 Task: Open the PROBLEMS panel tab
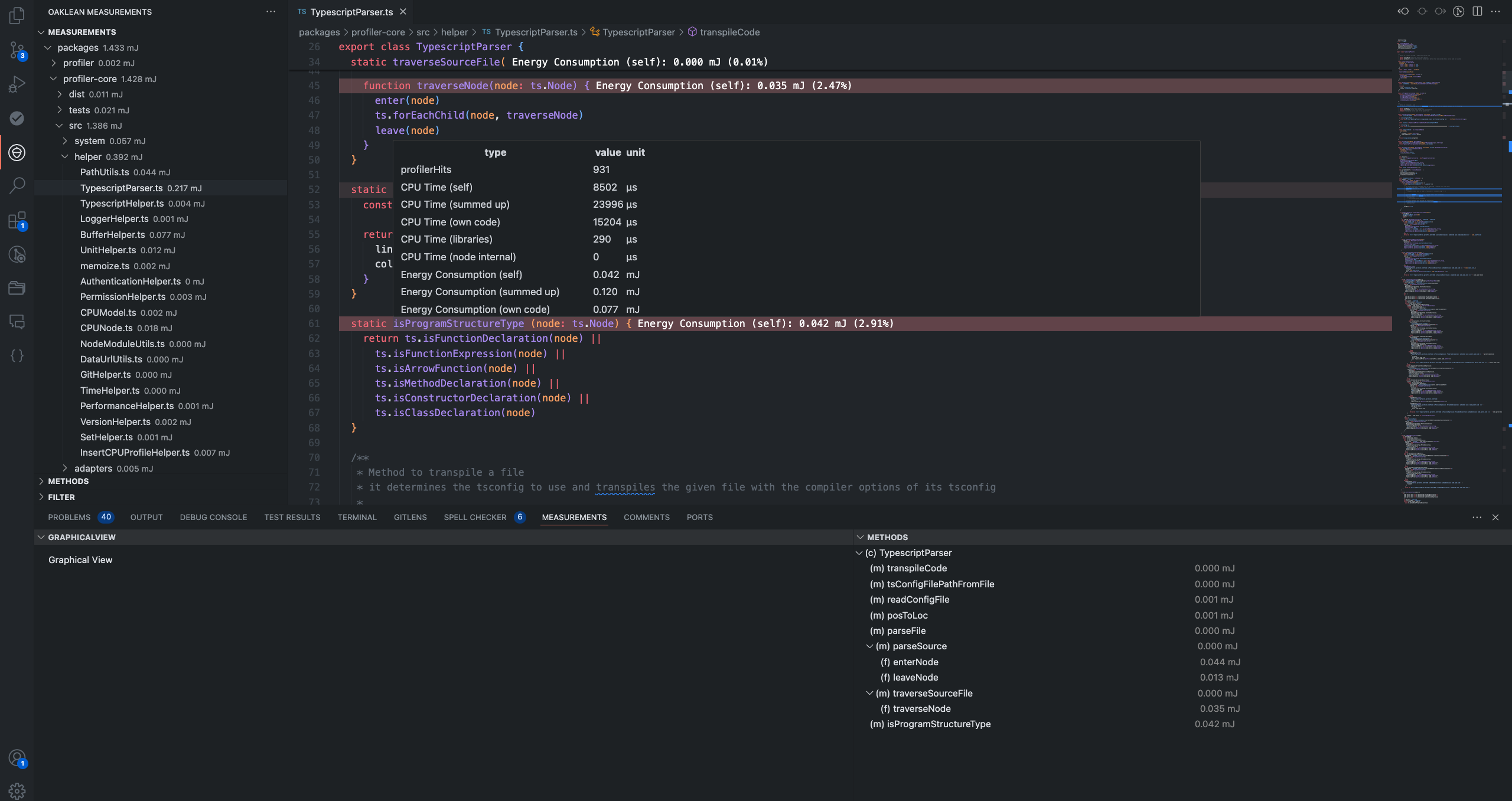pyautogui.click(x=69, y=517)
